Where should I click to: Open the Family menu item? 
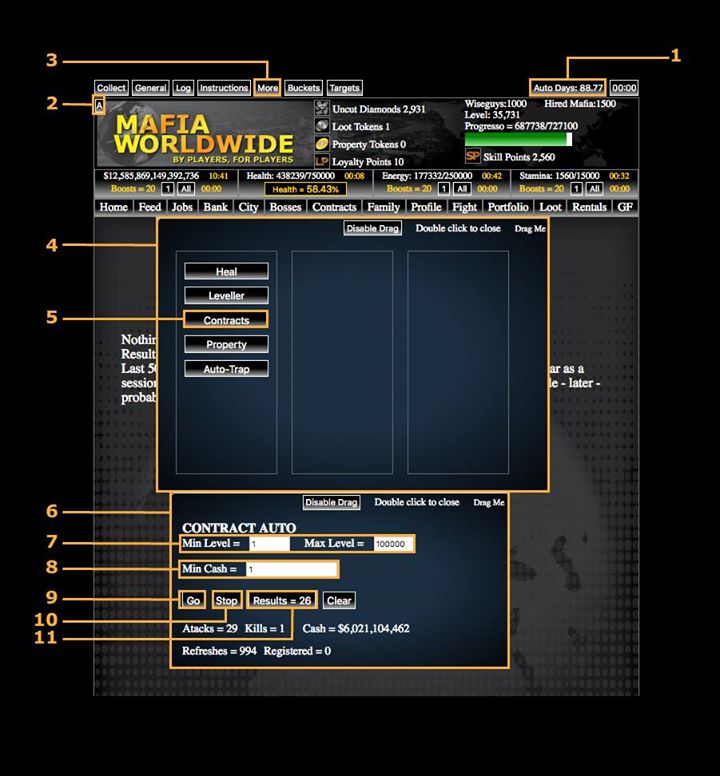384,207
